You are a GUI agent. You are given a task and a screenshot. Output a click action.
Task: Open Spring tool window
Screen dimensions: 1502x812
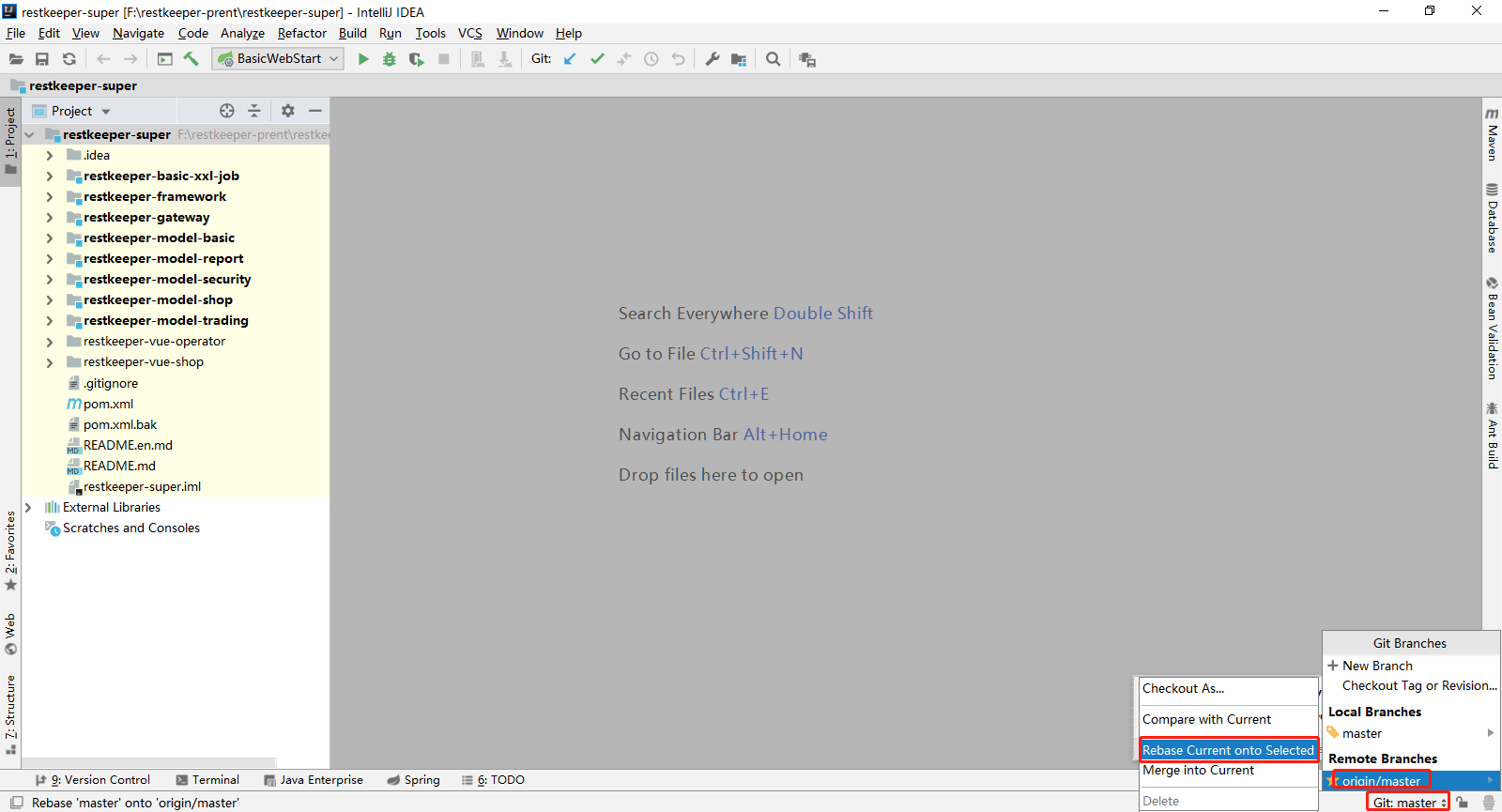[413, 780]
